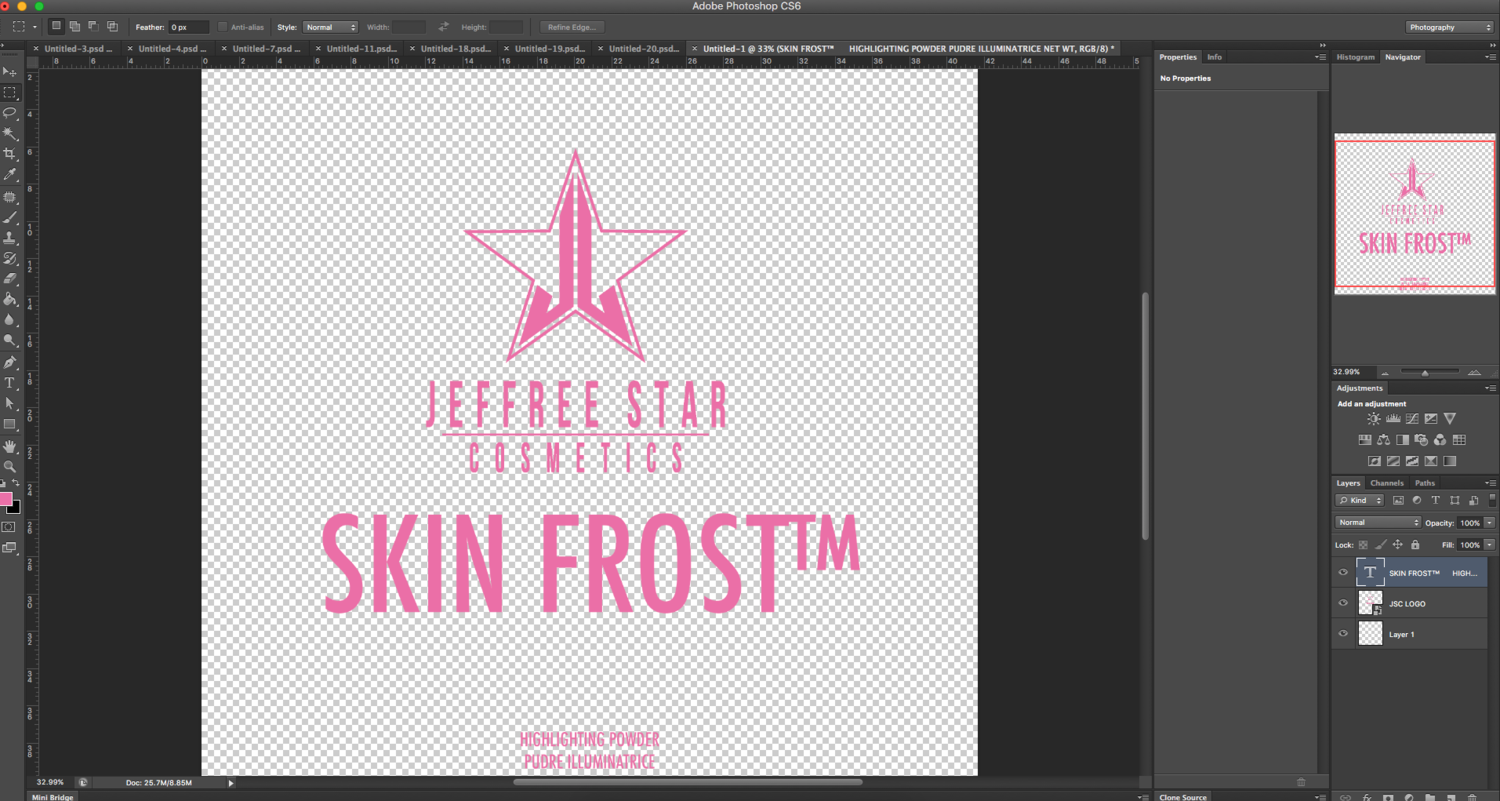
Task: Select the JSC LOGO layer row
Action: coord(1410,603)
